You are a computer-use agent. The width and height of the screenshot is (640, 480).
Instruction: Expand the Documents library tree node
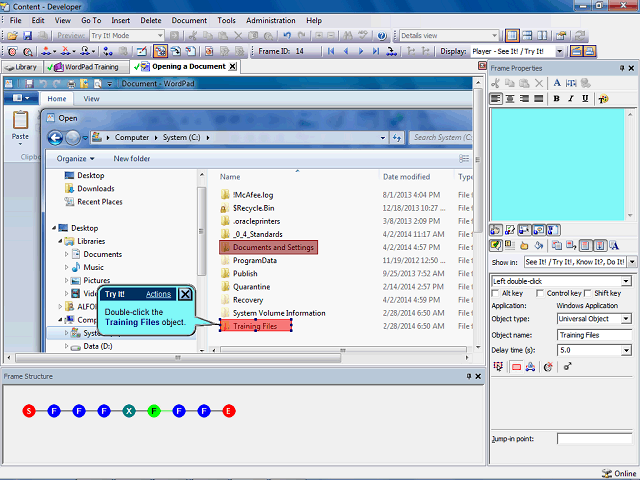click(67, 254)
